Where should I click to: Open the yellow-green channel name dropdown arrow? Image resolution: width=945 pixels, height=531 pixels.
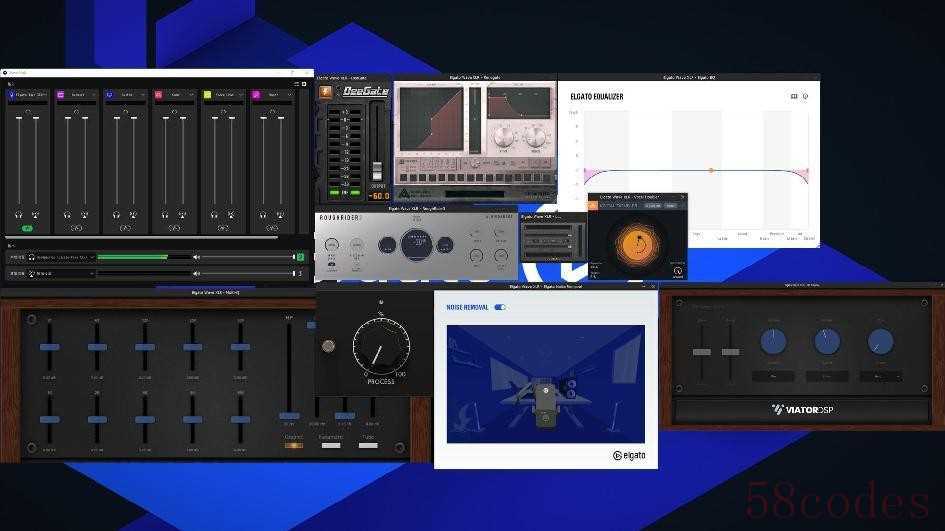tap(240, 95)
